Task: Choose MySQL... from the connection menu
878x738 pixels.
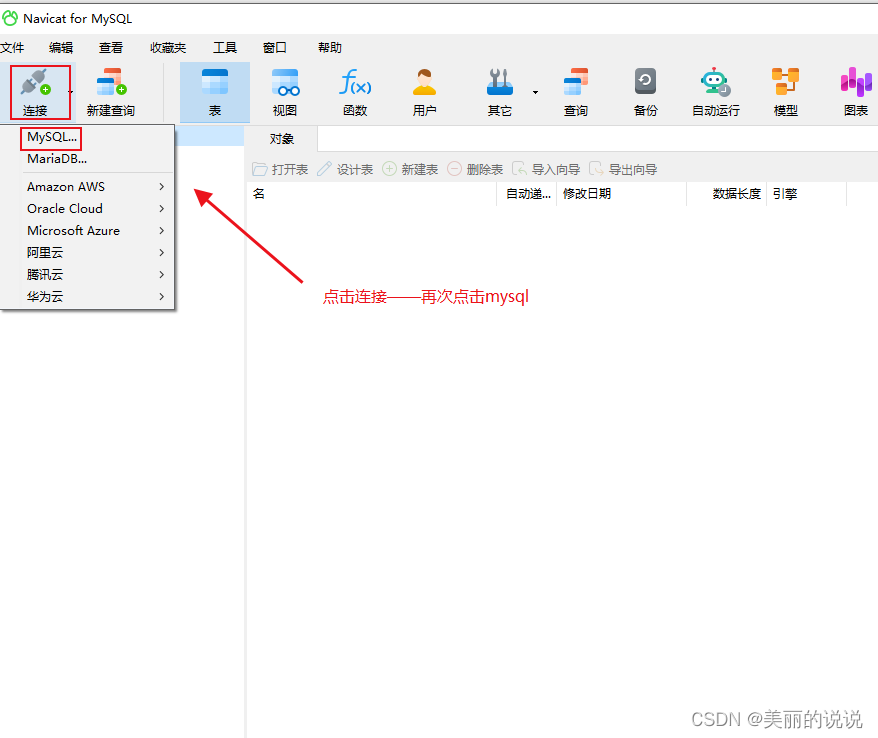Action: (x=52, y=137)
